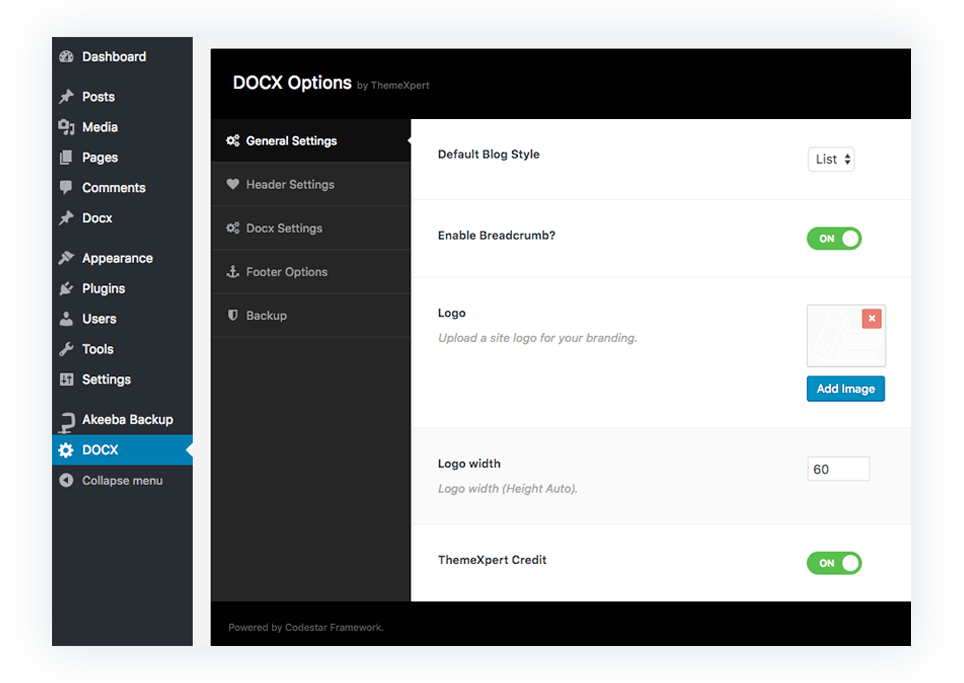
Task: Click the Docx pin icon in the sidebar
Action: click(66, 218)
